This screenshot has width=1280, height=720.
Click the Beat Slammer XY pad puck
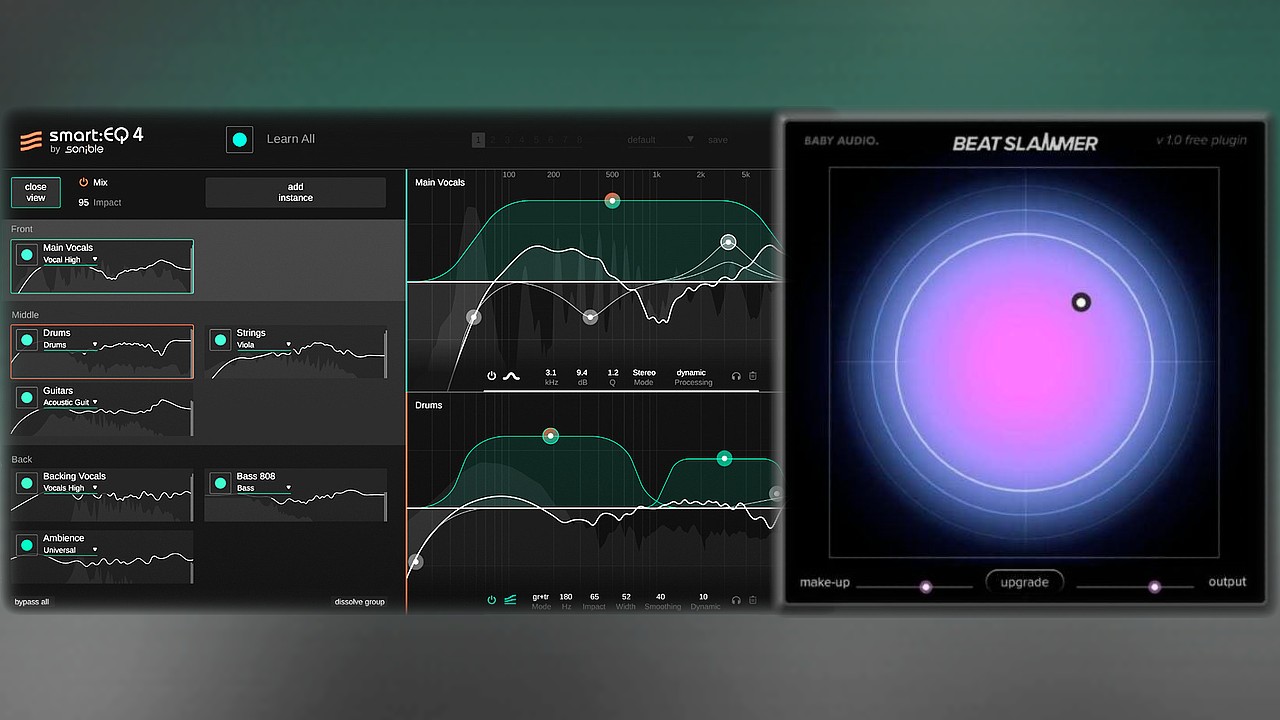(x=1080, y=302)
